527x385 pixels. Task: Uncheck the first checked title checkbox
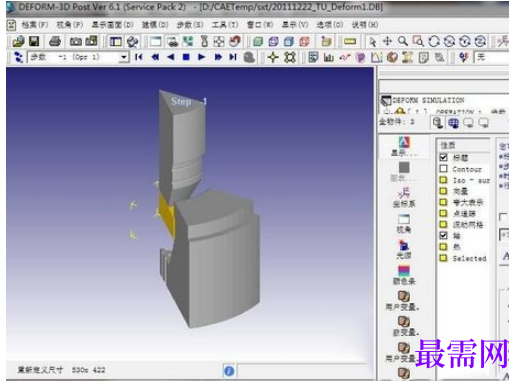[444, 157]
